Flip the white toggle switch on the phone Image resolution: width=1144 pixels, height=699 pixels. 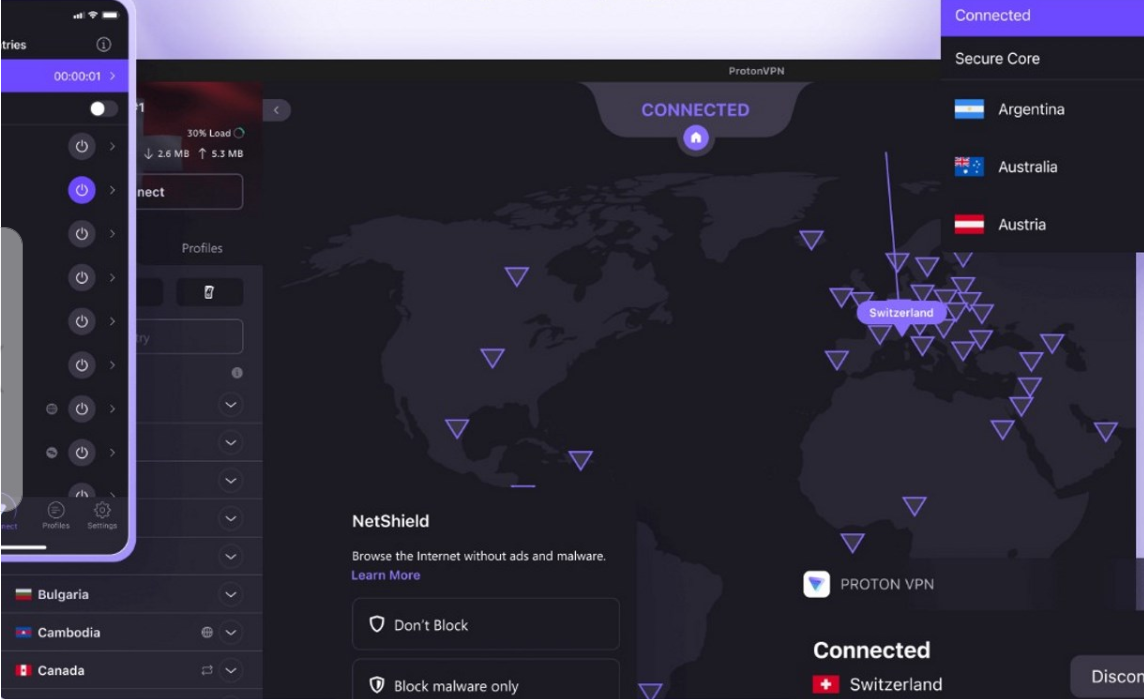[103, 109]
